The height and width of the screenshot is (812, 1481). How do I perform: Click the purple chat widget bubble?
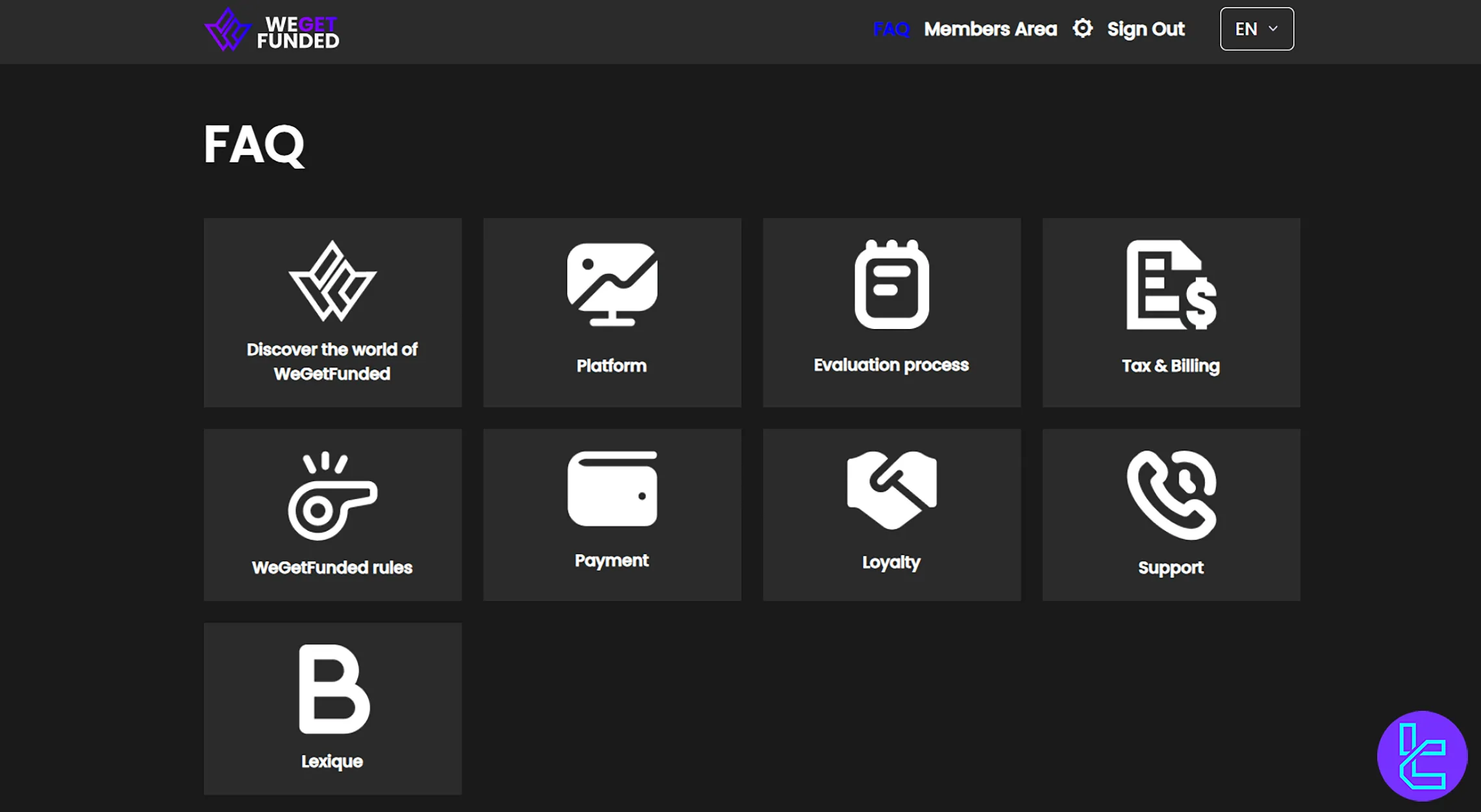[x=1422, y=756]
